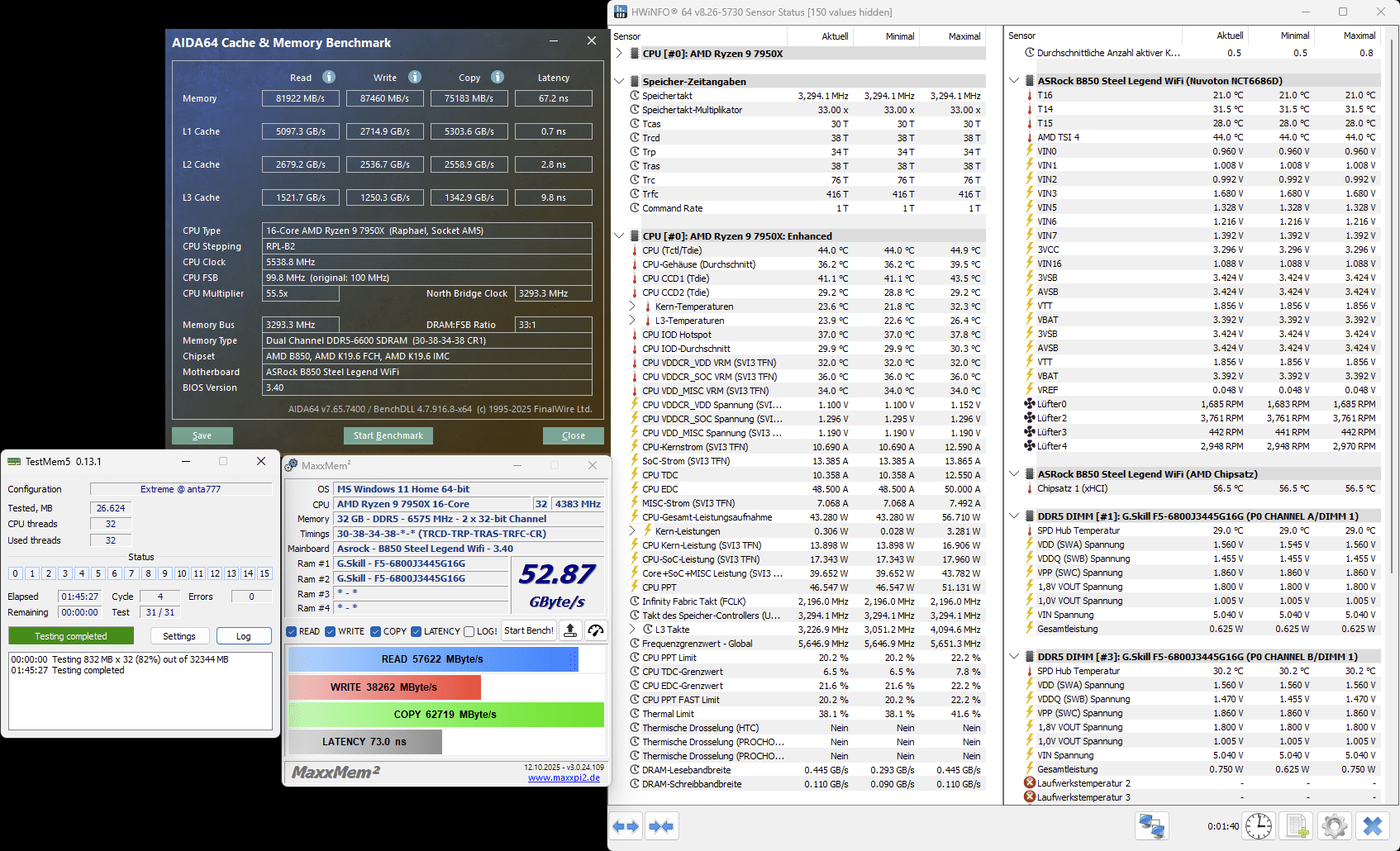Expand the L3-Temperaturen sub-group
Image resolution: width=1400 pixels, height=851 pixels.
(633, 321)
